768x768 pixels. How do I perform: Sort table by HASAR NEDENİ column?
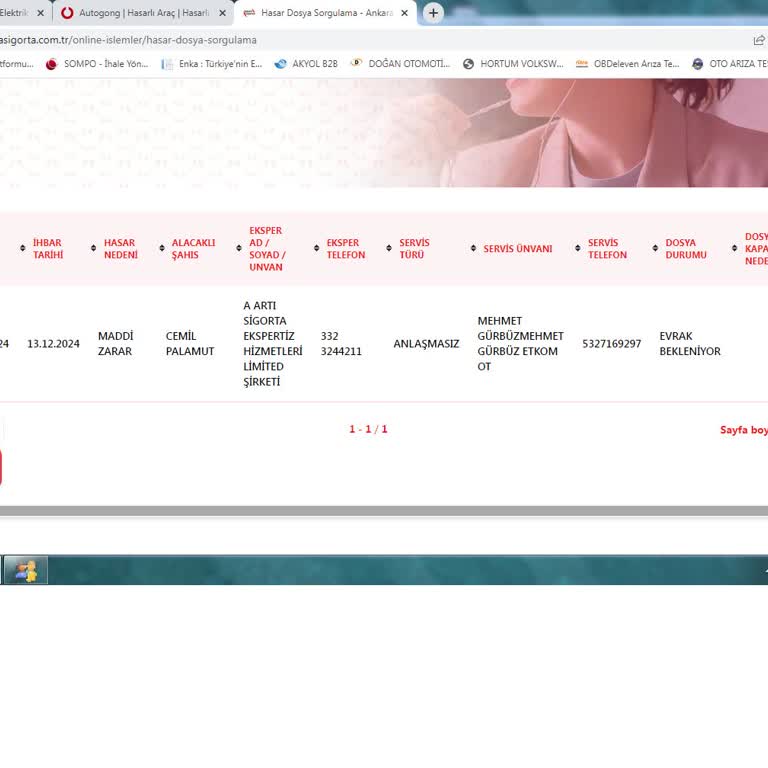coord(120,249)
